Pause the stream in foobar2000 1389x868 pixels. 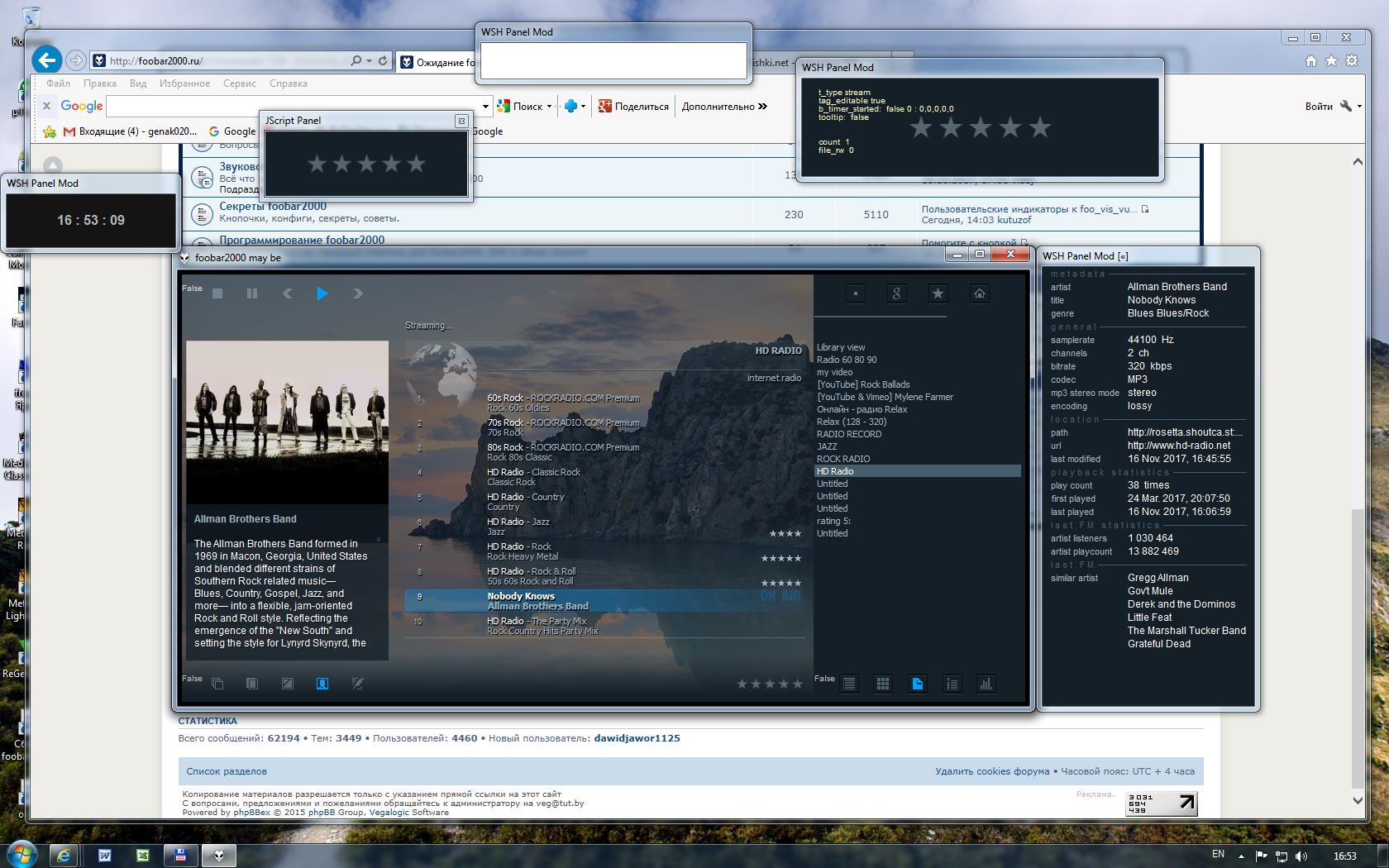(252, 293)
